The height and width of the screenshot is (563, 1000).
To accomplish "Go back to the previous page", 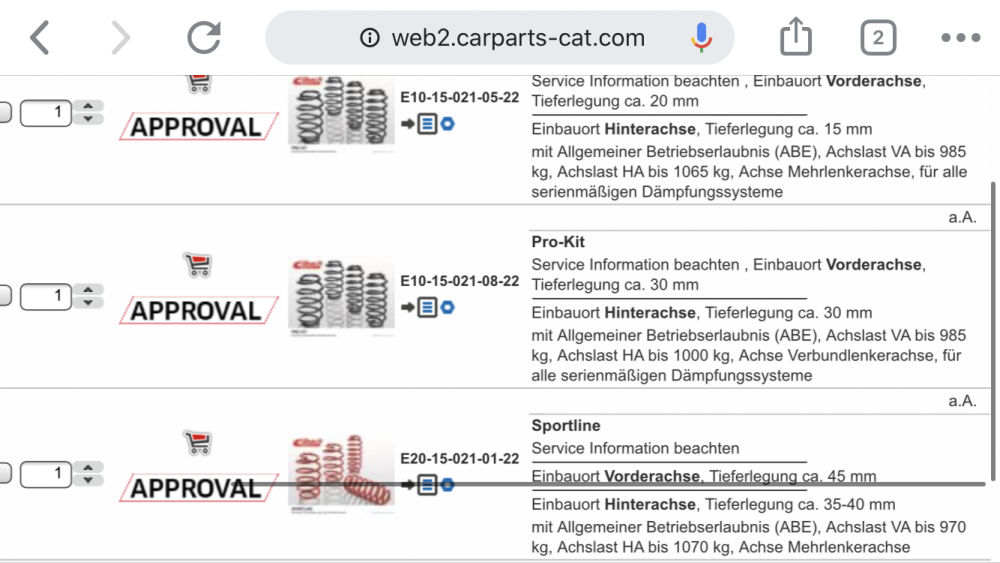I will tap(40, 38).
